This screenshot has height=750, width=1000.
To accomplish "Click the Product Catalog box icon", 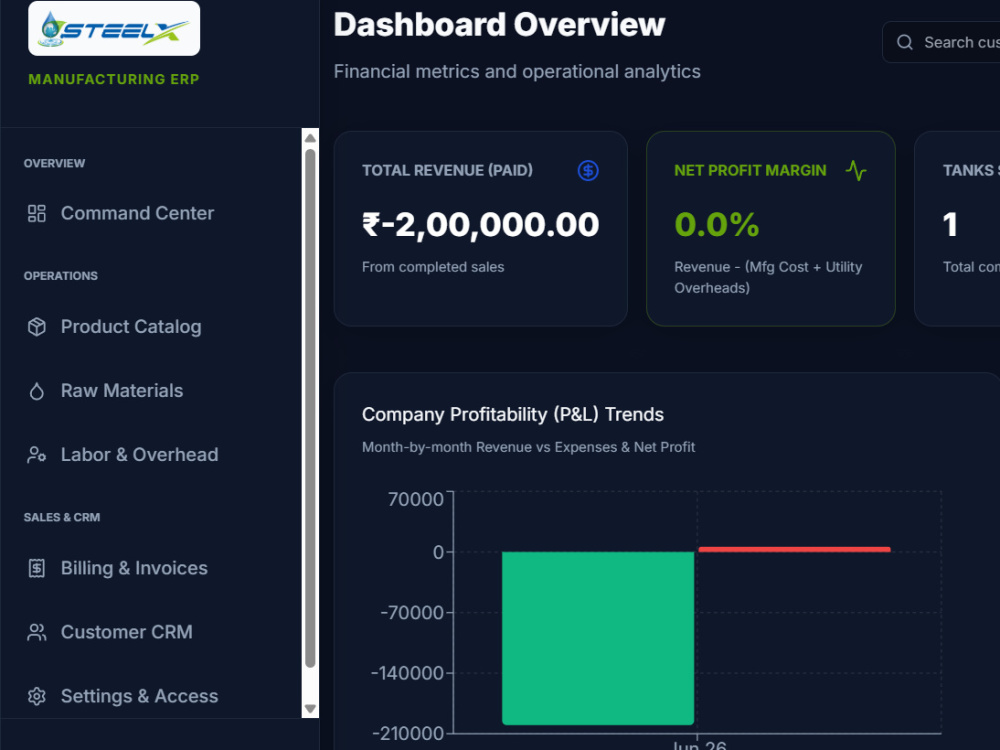I will coord(36,327).
